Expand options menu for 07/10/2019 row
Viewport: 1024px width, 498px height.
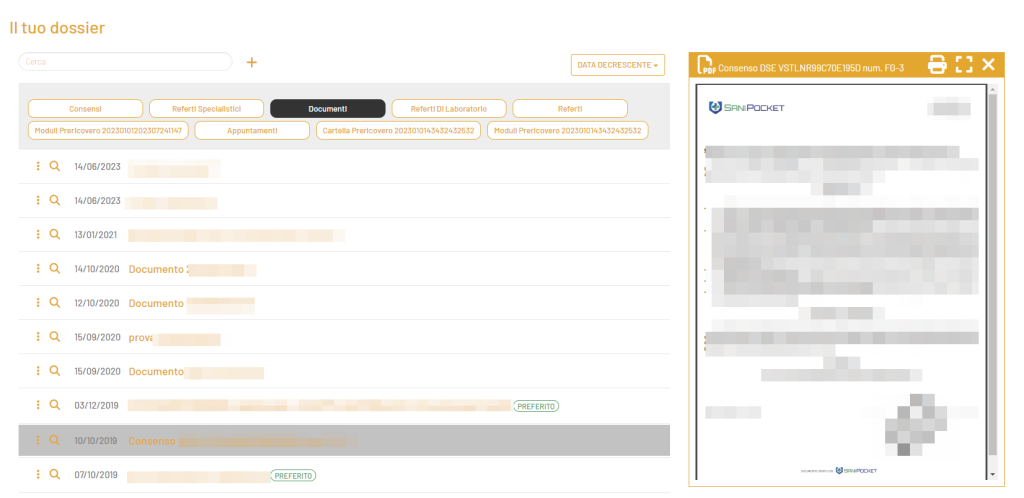coord(38,475)
